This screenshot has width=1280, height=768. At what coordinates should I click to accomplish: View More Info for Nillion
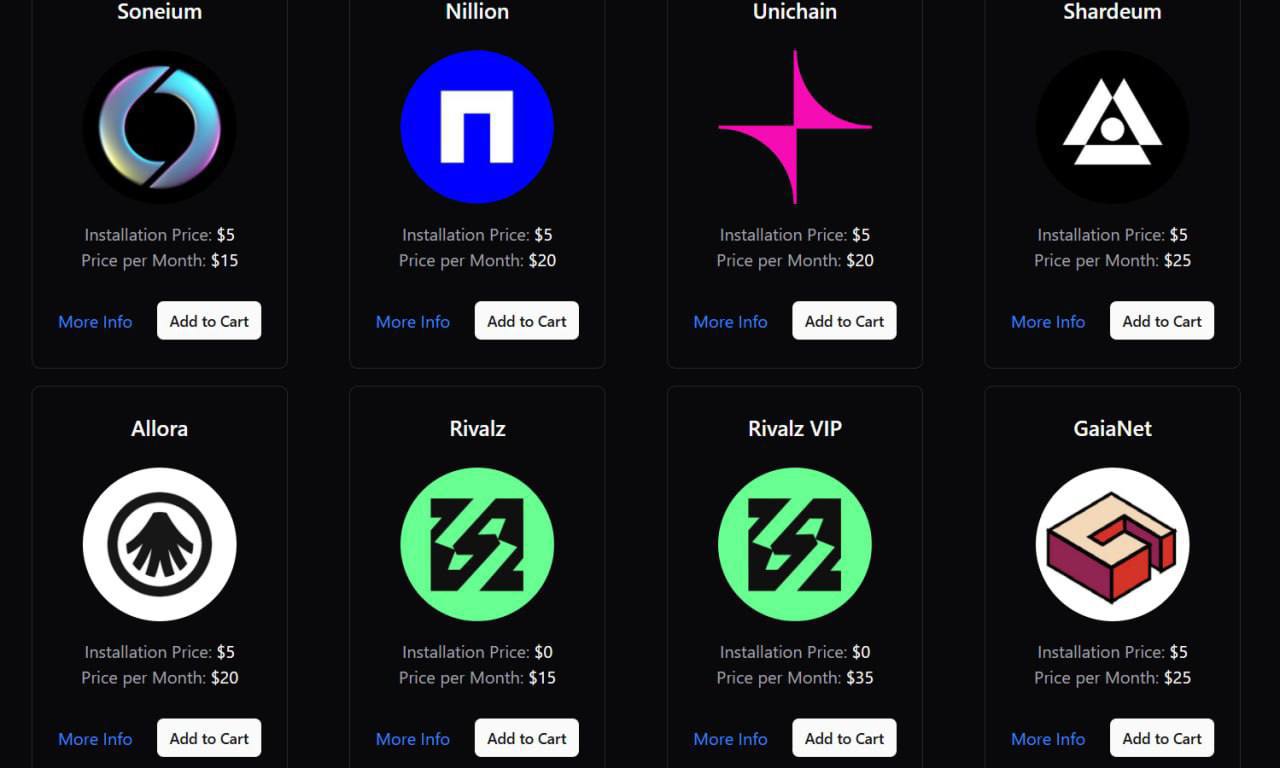pos(413,322)
